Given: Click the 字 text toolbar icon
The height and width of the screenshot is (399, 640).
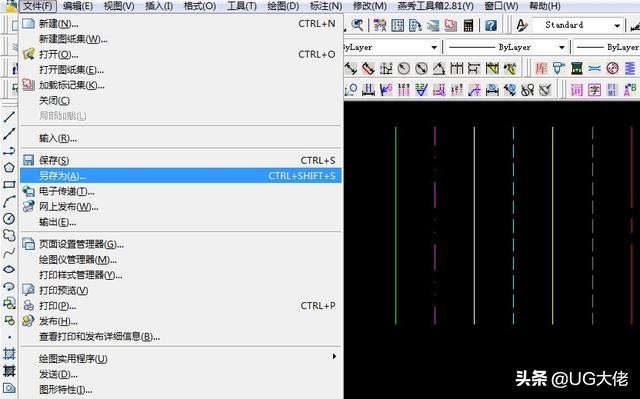Looking at the screenshot, I should [x=594, y=89].
